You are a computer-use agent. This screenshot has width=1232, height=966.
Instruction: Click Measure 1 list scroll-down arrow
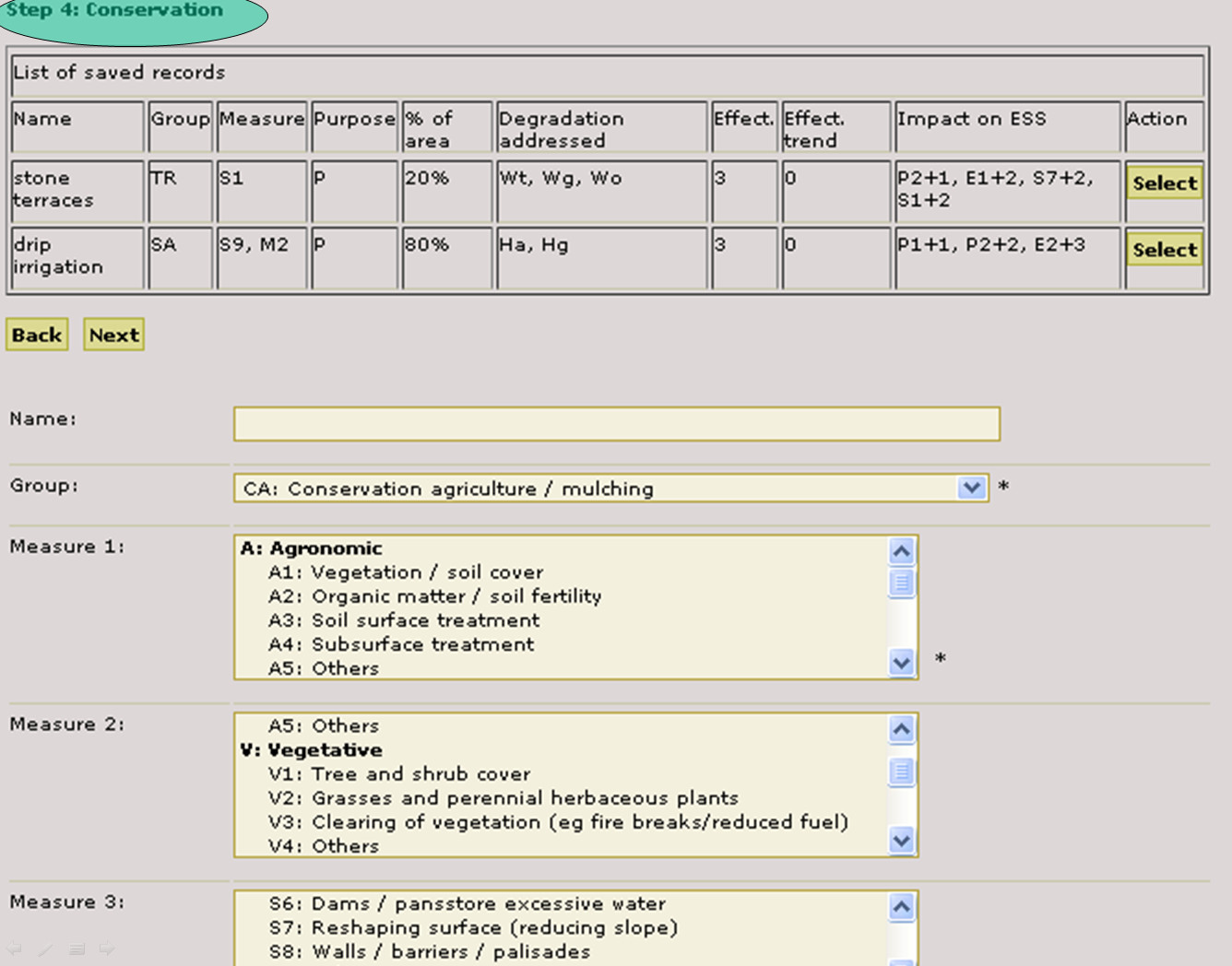901,662
